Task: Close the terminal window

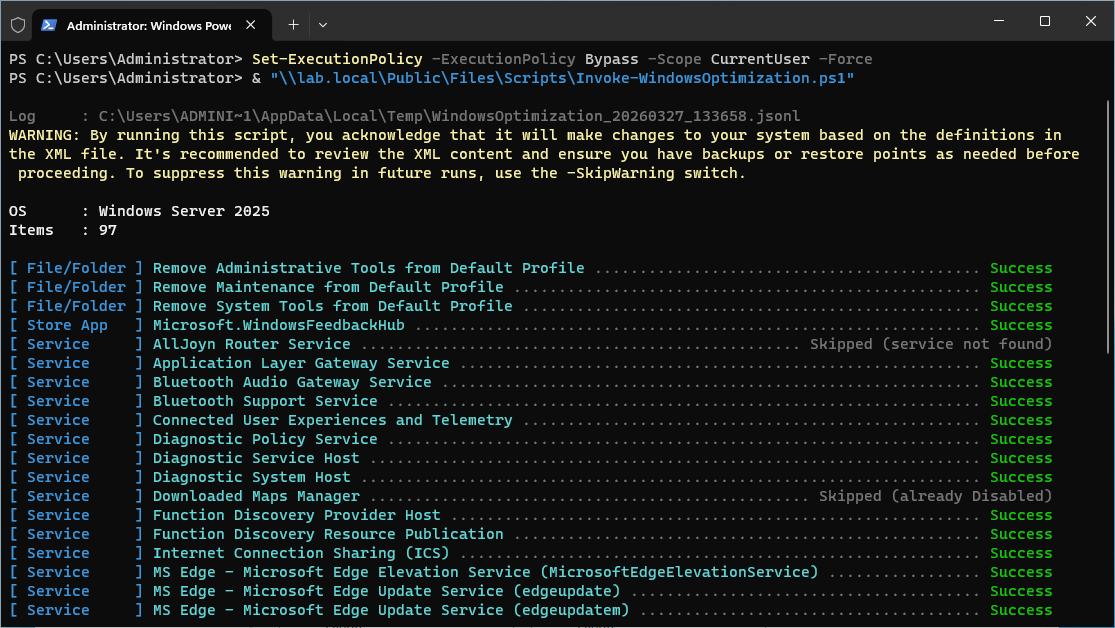Action: tap(1090, 21)
